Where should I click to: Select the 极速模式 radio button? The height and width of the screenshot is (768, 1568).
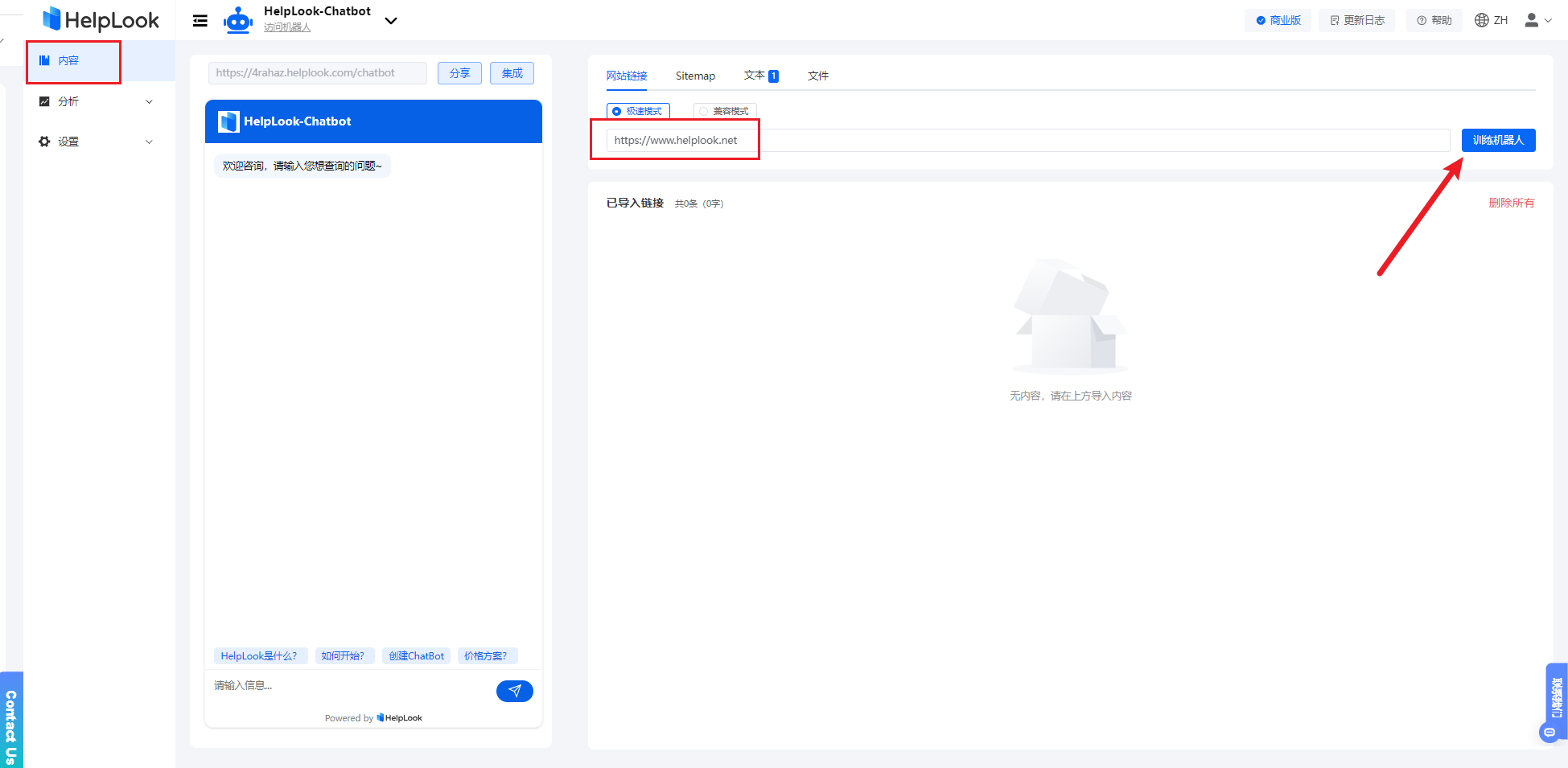point(616,111)
